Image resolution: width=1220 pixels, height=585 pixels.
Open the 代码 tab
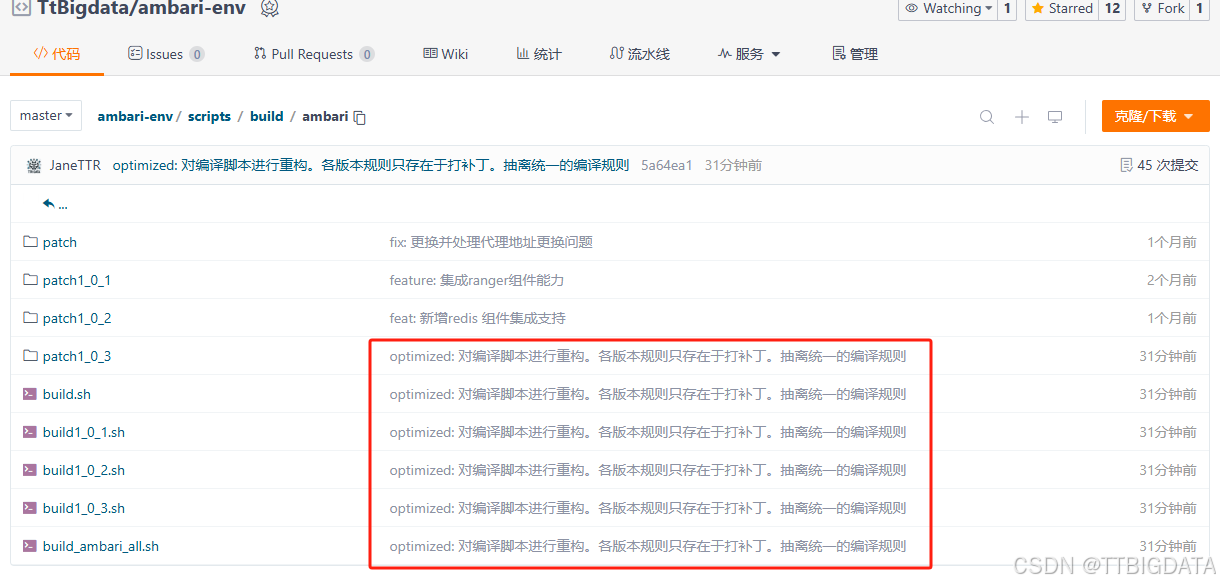[56, 54]
